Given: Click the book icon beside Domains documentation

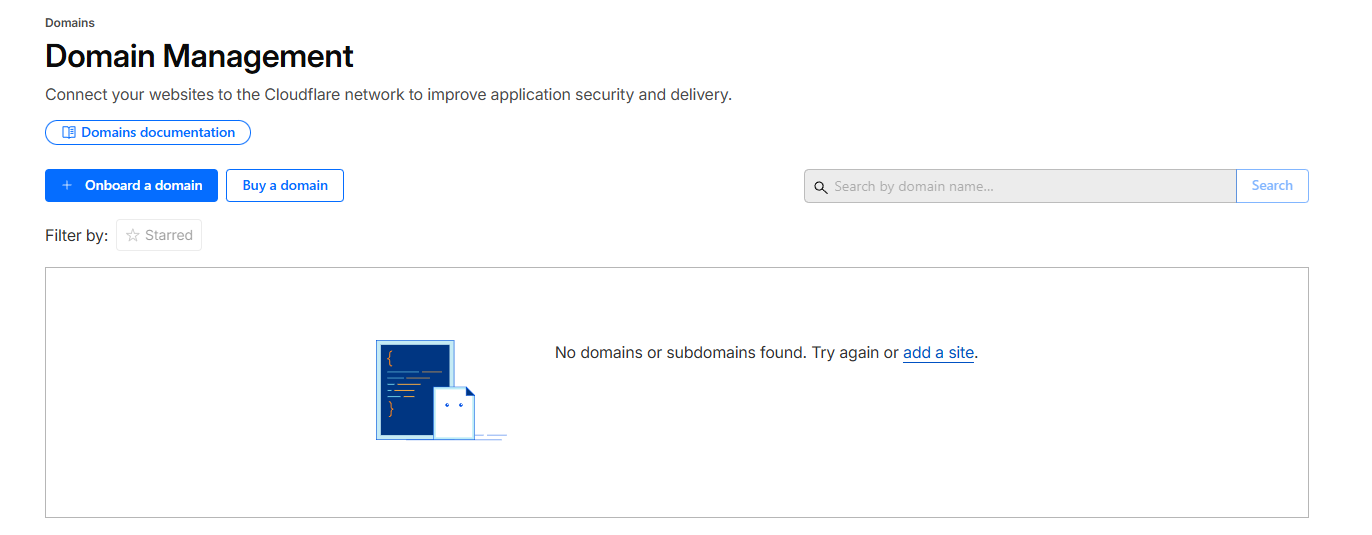Looking at the screenshot, I should 69,132.
